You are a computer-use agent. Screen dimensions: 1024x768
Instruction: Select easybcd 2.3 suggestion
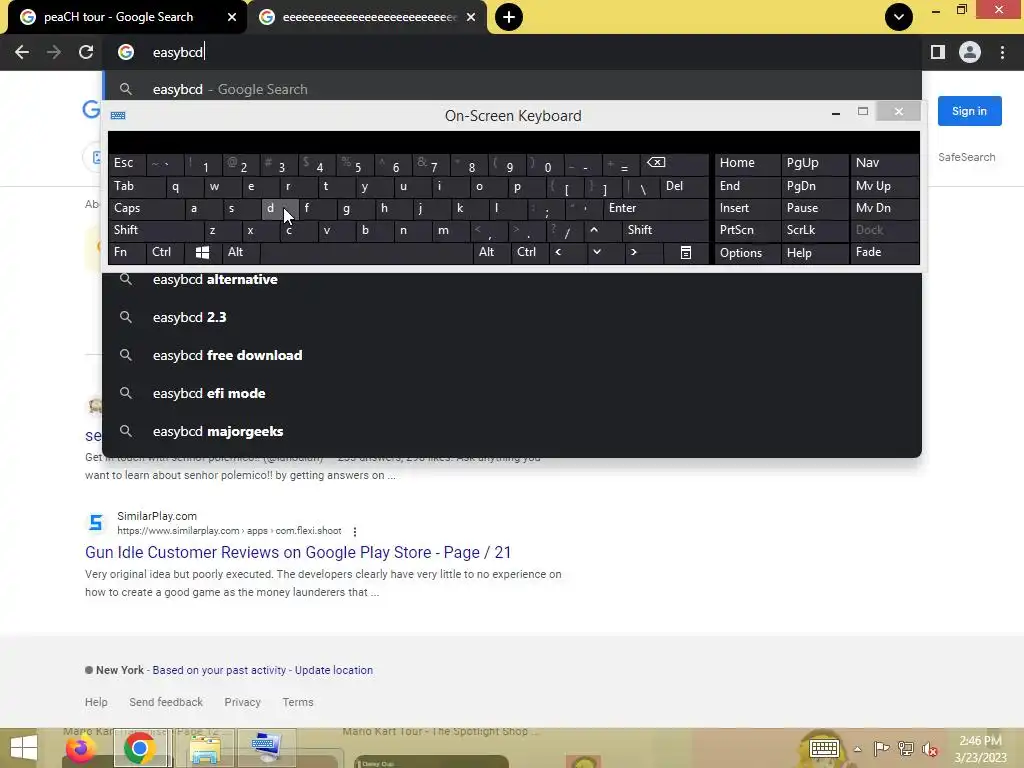(512, 317)
